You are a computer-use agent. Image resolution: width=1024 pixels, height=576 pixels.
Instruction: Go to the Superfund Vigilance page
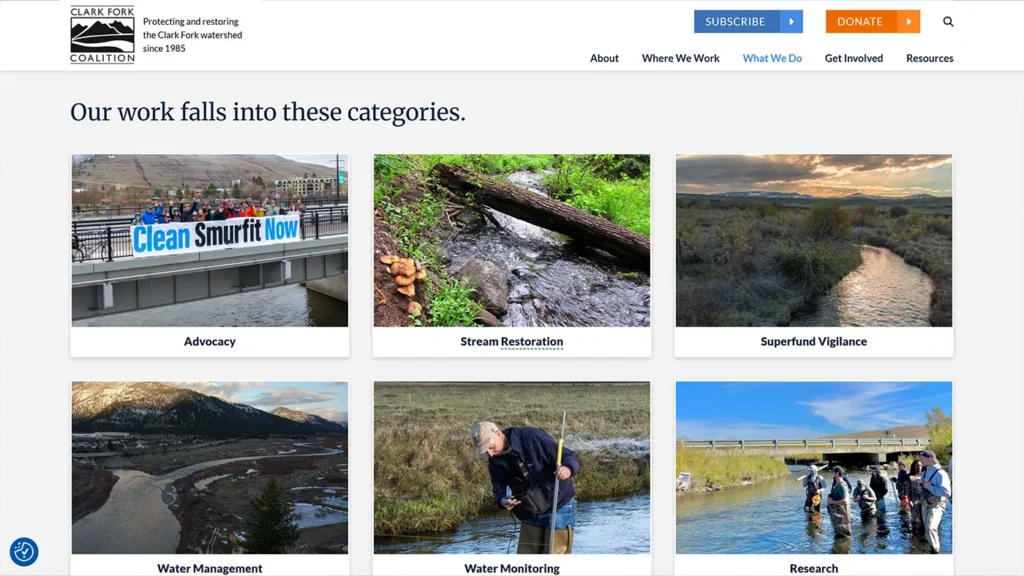coord(814,342)
